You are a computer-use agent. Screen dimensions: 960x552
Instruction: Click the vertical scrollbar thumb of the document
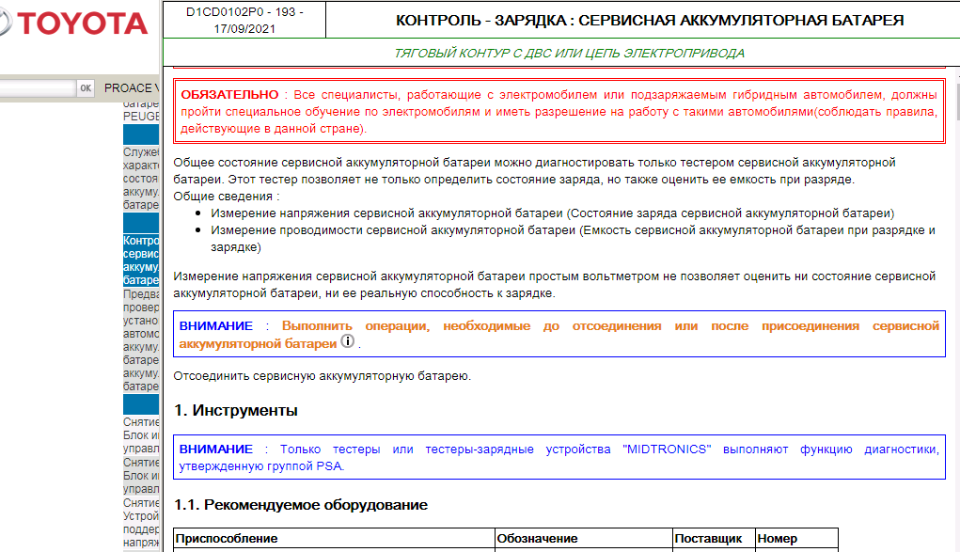956,101
